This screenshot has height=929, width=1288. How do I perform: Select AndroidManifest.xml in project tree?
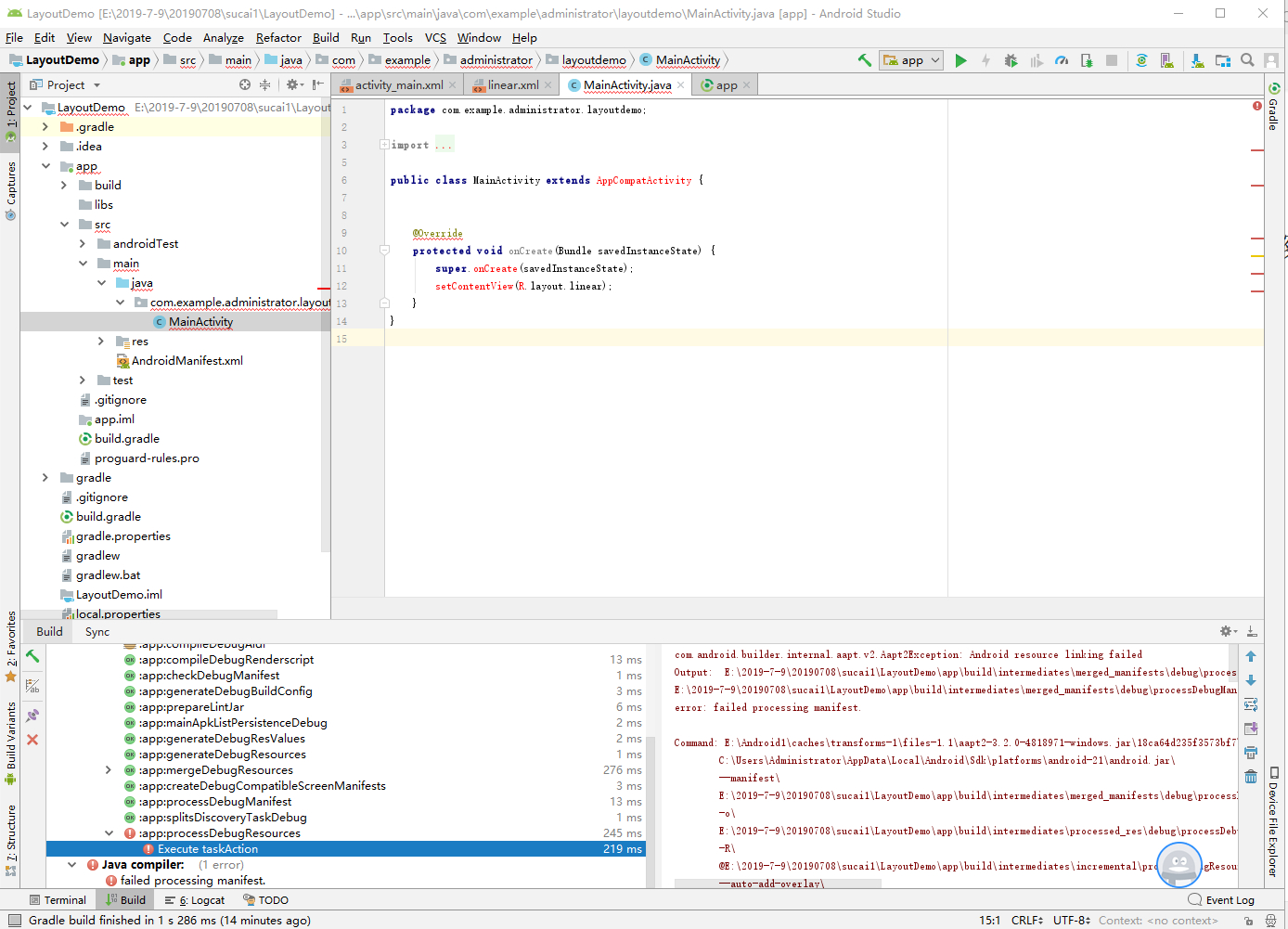187,361
